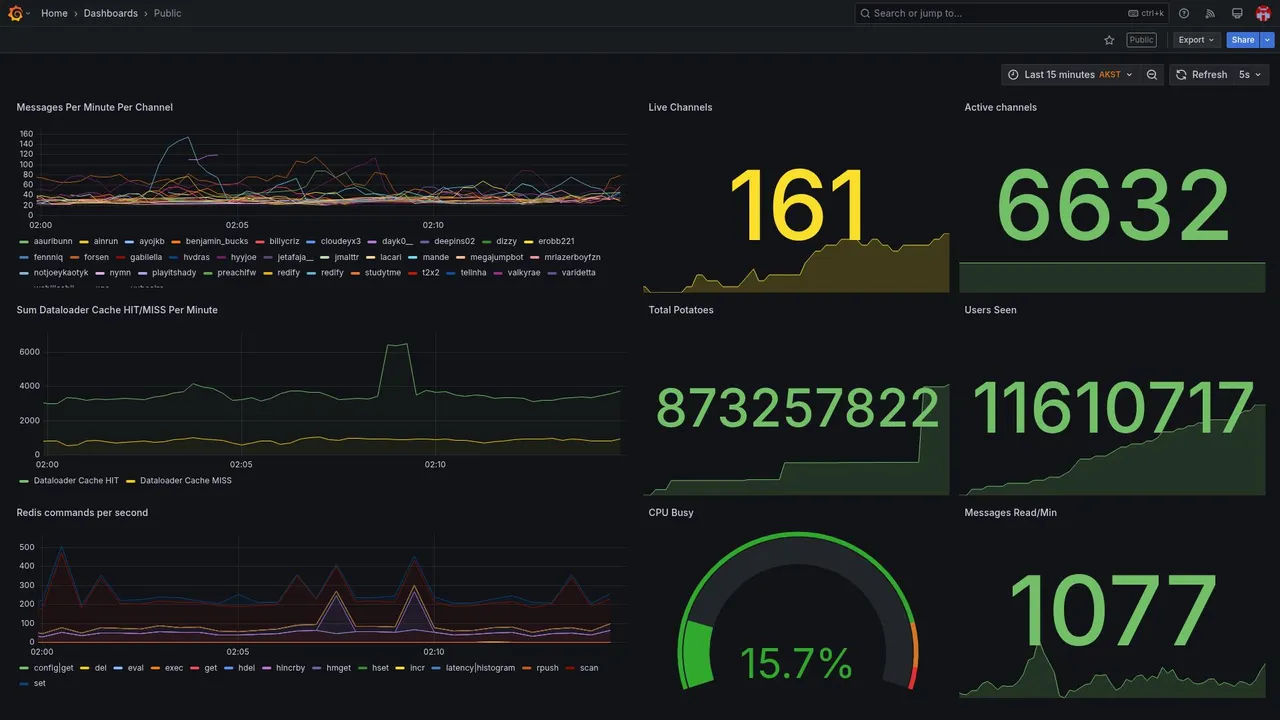This screenshot has width=1280, height=720.
Task: Select the erobb221 legend entry
Action: pos(557,241)
